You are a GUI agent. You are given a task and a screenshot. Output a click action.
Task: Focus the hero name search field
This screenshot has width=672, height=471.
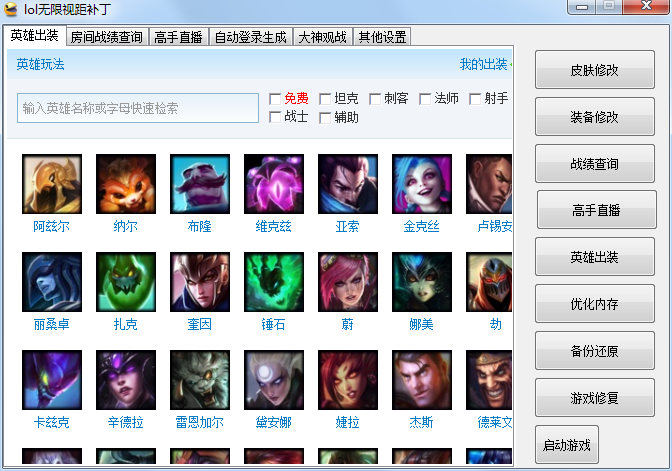point(138,108)
